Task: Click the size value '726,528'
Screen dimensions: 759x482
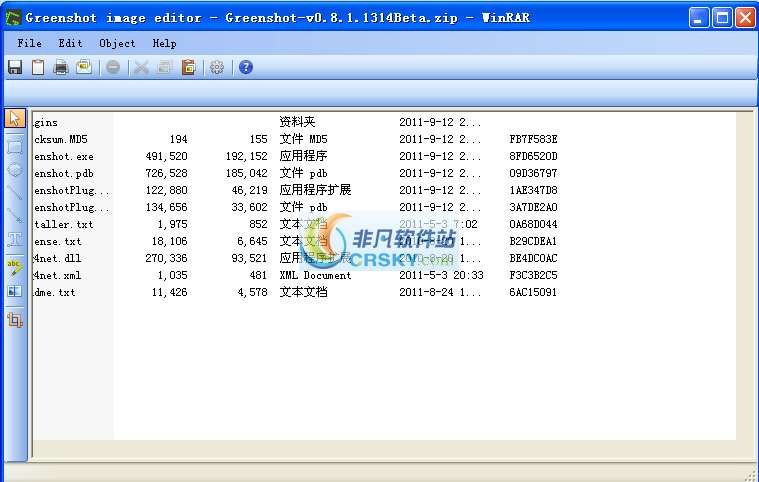Action: coord(166,173)
